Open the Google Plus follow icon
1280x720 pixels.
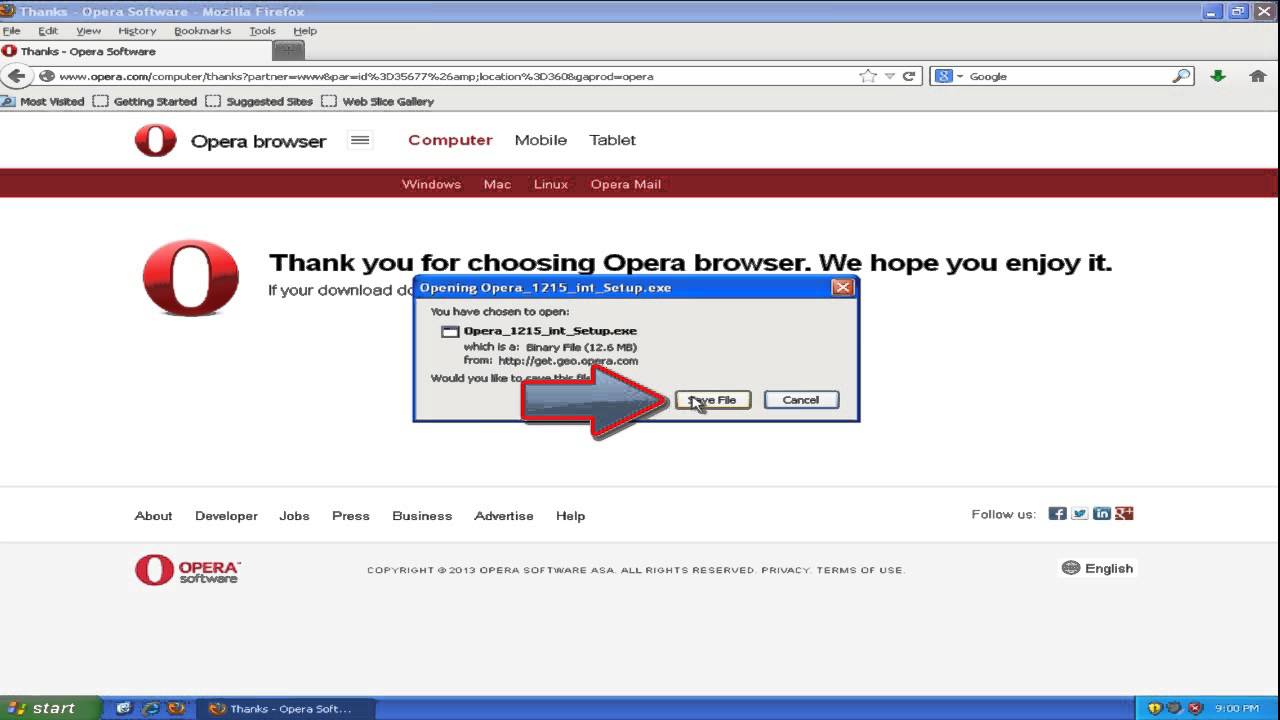tap(1124, 514)
